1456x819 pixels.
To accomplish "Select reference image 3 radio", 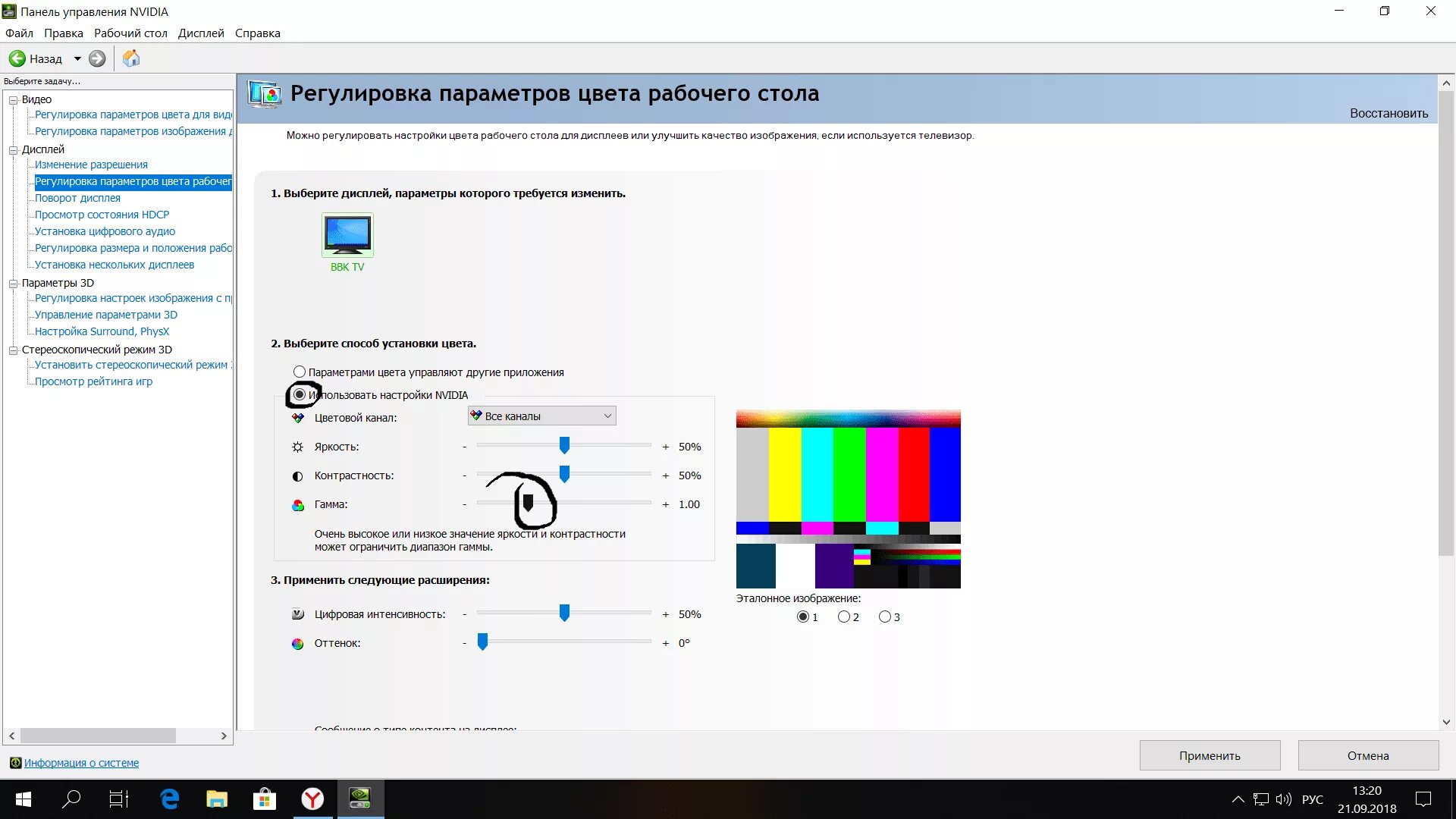I will [x=884, y=617].
